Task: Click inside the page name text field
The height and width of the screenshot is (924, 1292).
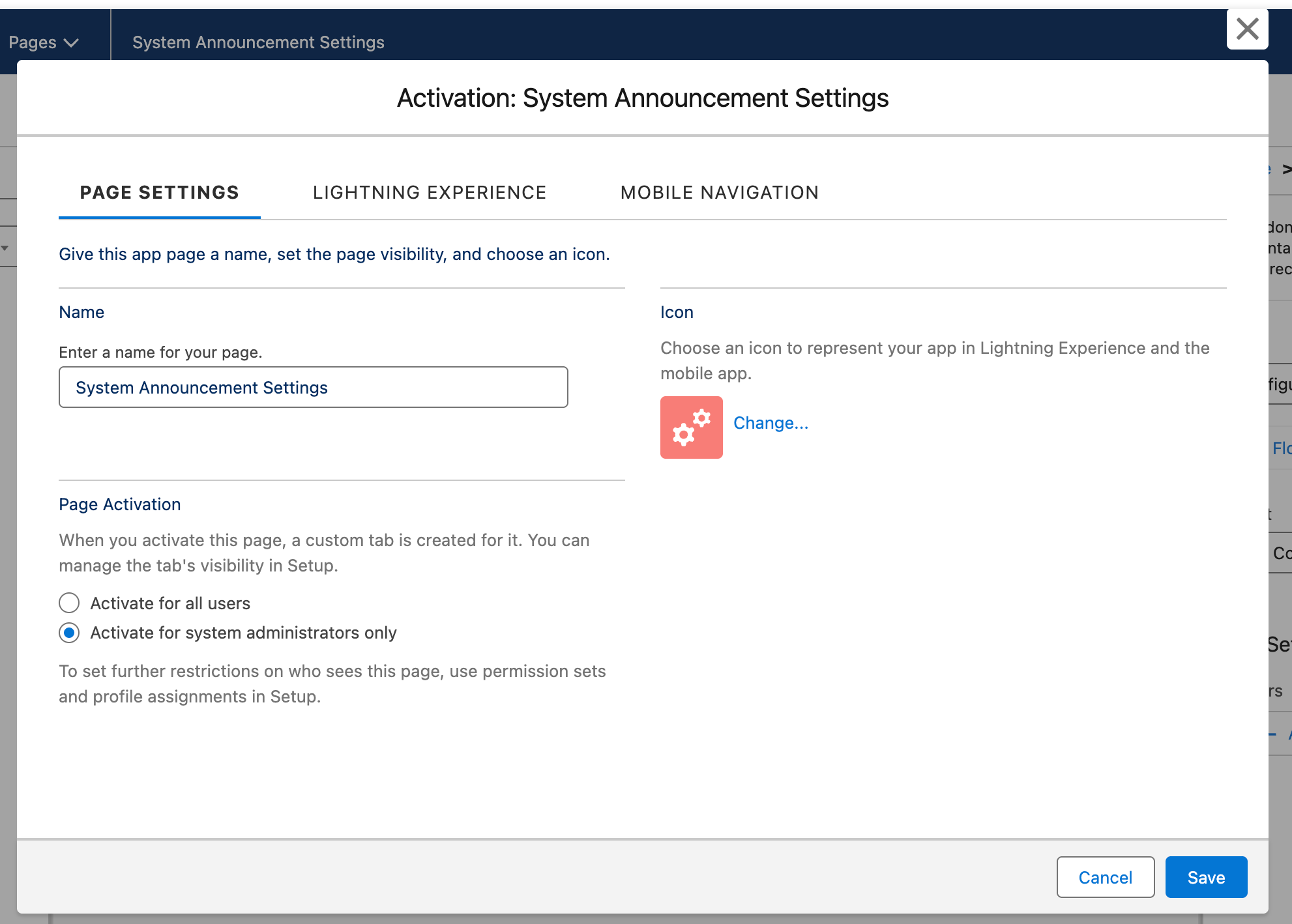Action: 313,386
